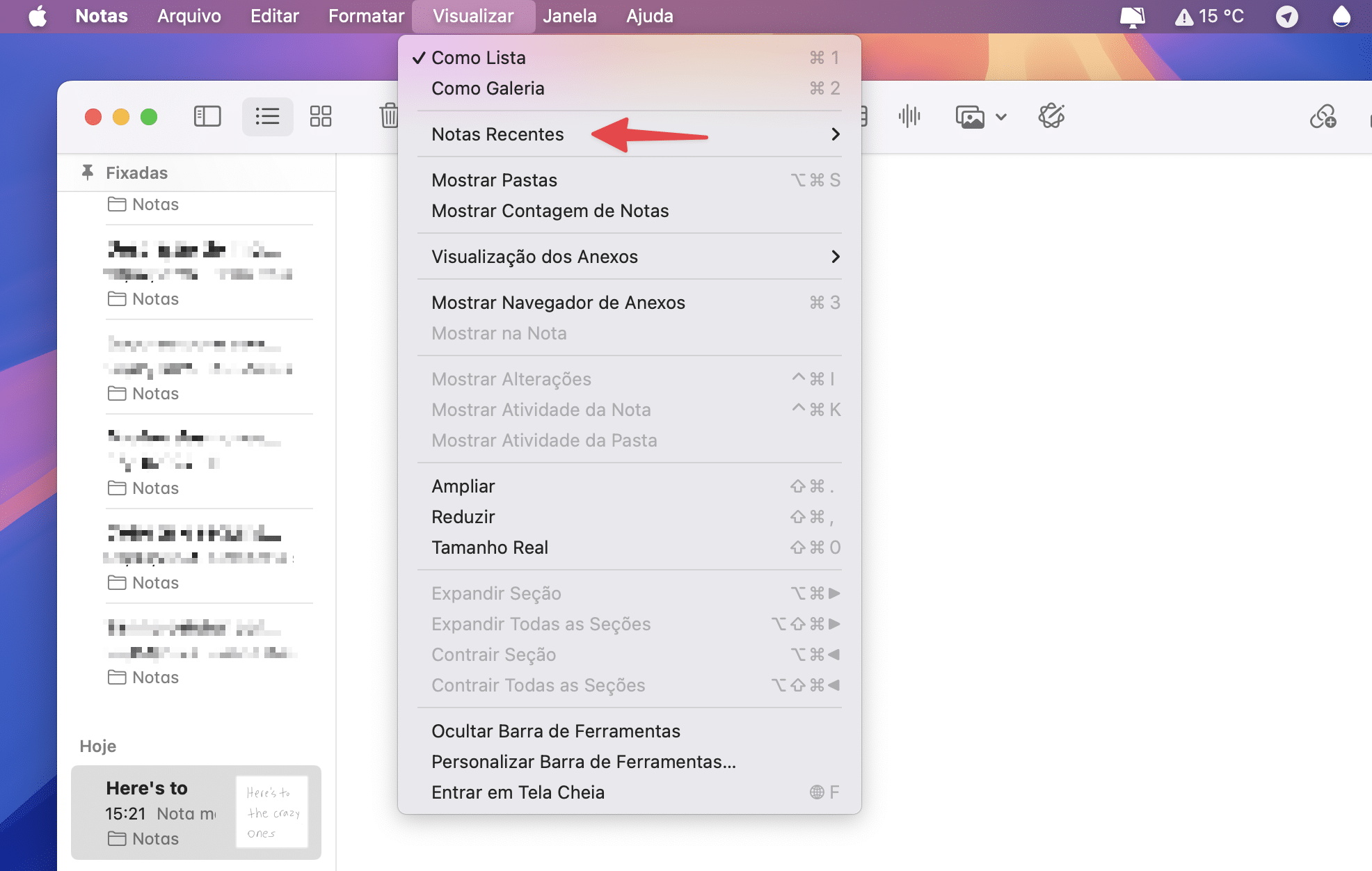The width and height of the screenshot is (1372, 871).
Task: Switch to list view icon in toolbar
Action: coord(267,116)
